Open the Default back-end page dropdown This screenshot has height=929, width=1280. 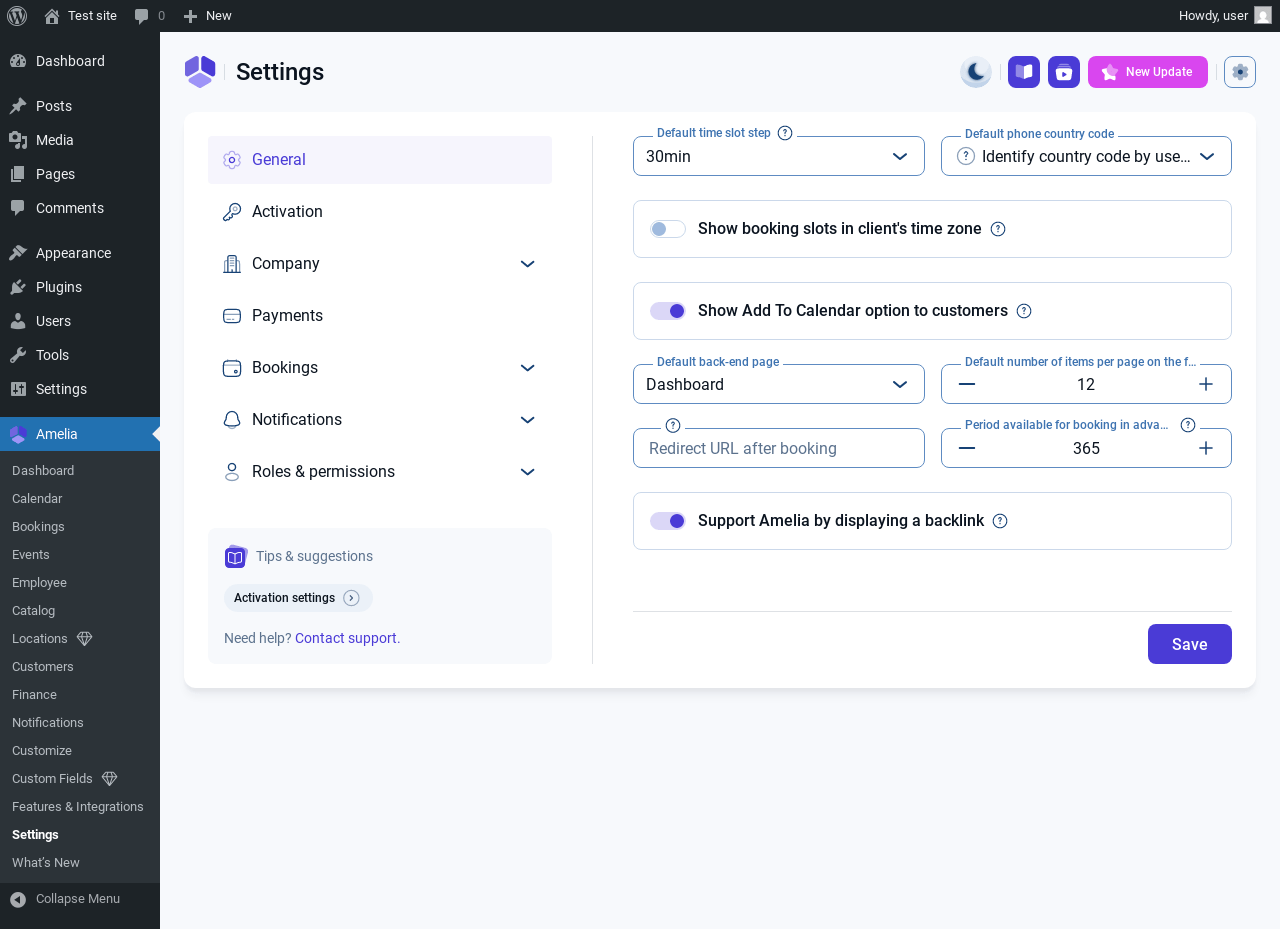[x=778, y=384]
